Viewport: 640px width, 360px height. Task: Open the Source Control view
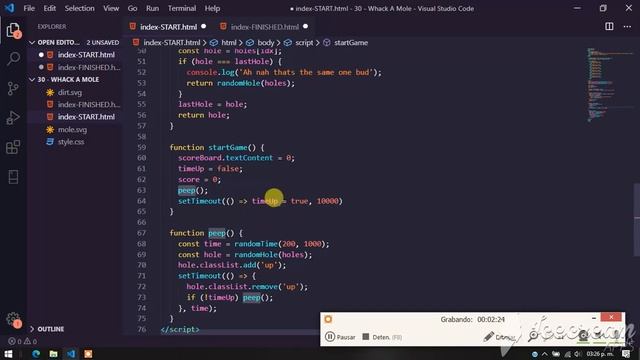tap(13, 88)
